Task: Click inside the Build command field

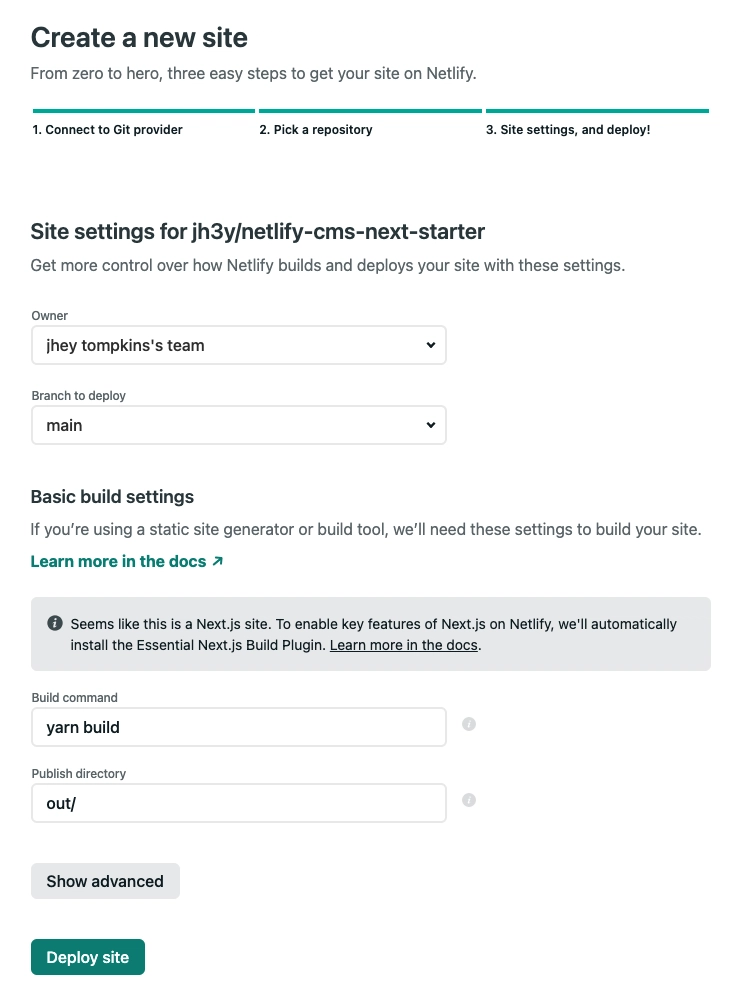Action: (x=238, y=727)
